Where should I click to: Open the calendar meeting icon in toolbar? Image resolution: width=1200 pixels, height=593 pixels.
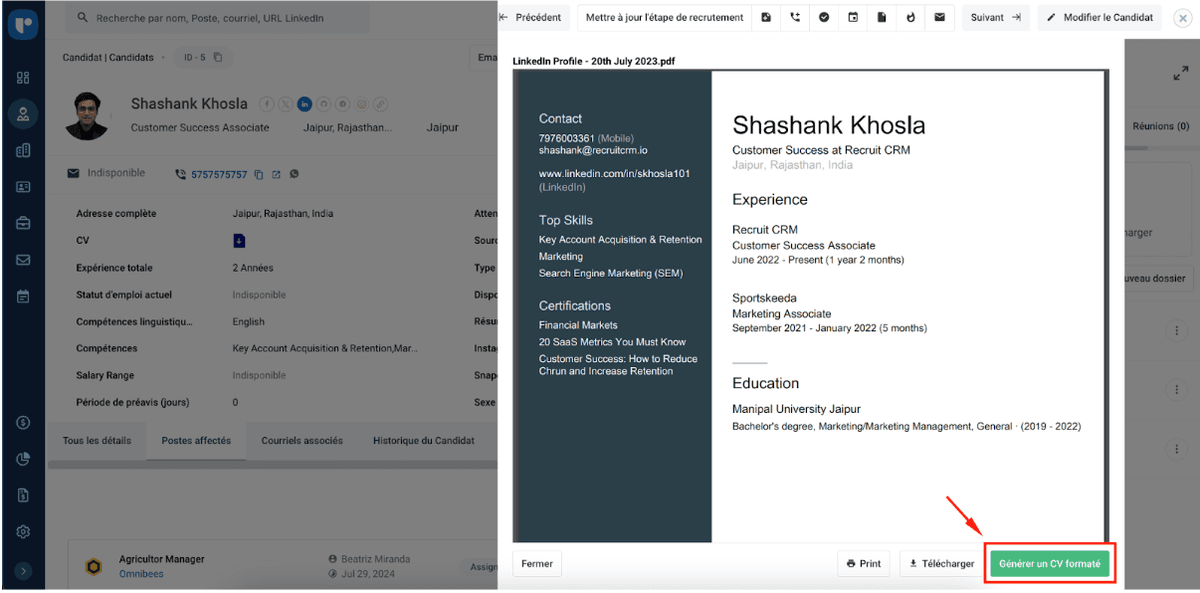pos(853,17)
